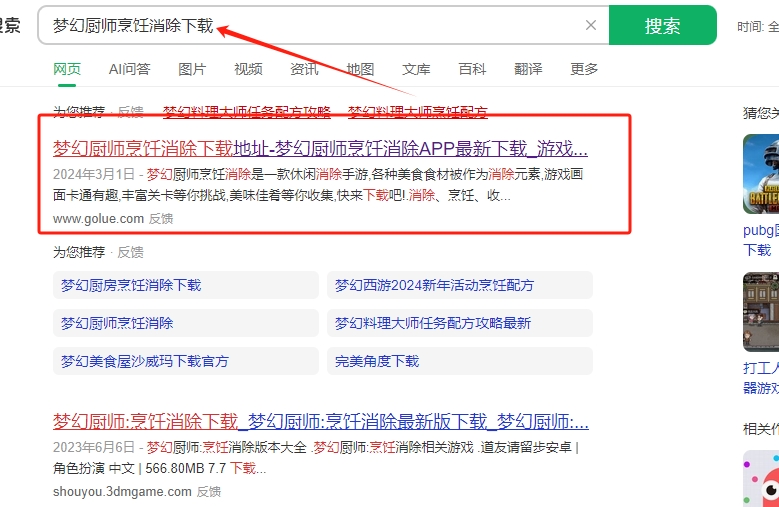This screenshot has height=507, width=779.
Task: Open suggestion 完美角度下载
Action: [460, 361]
